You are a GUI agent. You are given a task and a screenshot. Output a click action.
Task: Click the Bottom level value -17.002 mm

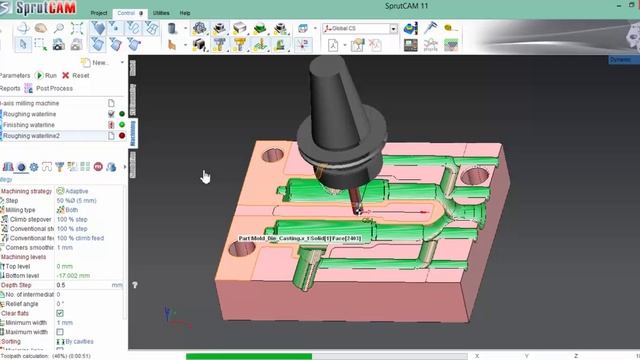[73, 276]
